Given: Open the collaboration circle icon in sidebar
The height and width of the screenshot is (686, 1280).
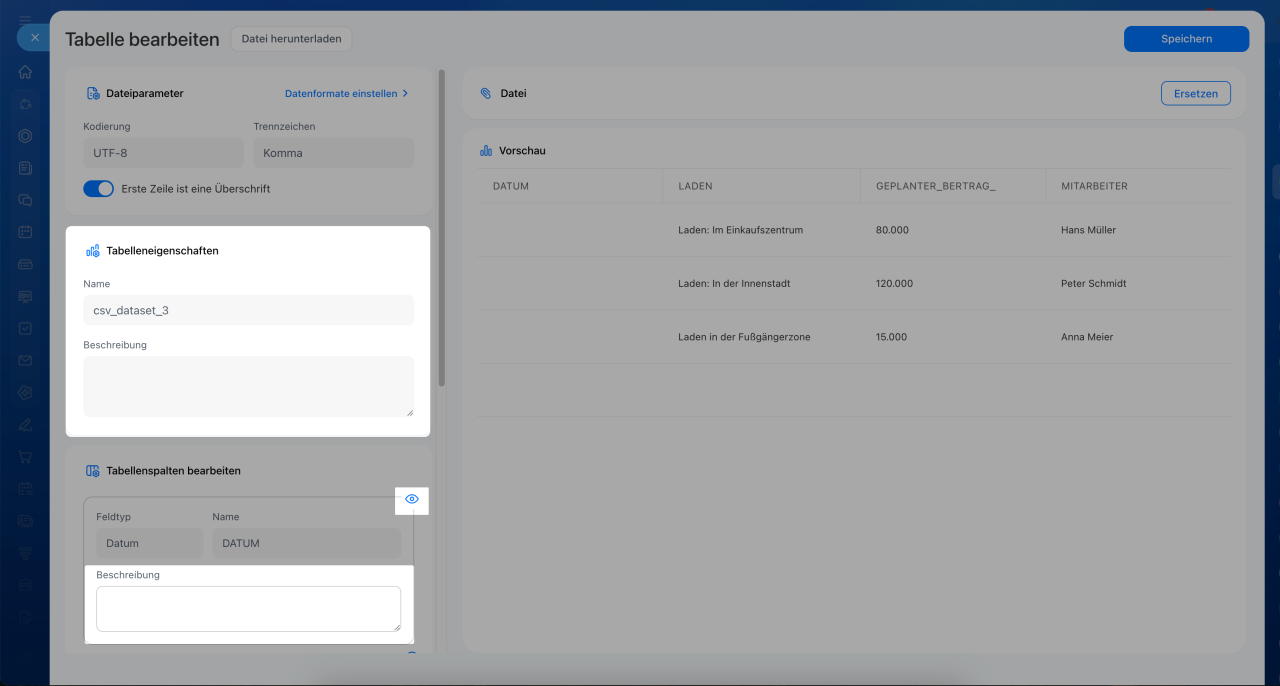Looking at the screenshot, I should (x=25, y=104).
